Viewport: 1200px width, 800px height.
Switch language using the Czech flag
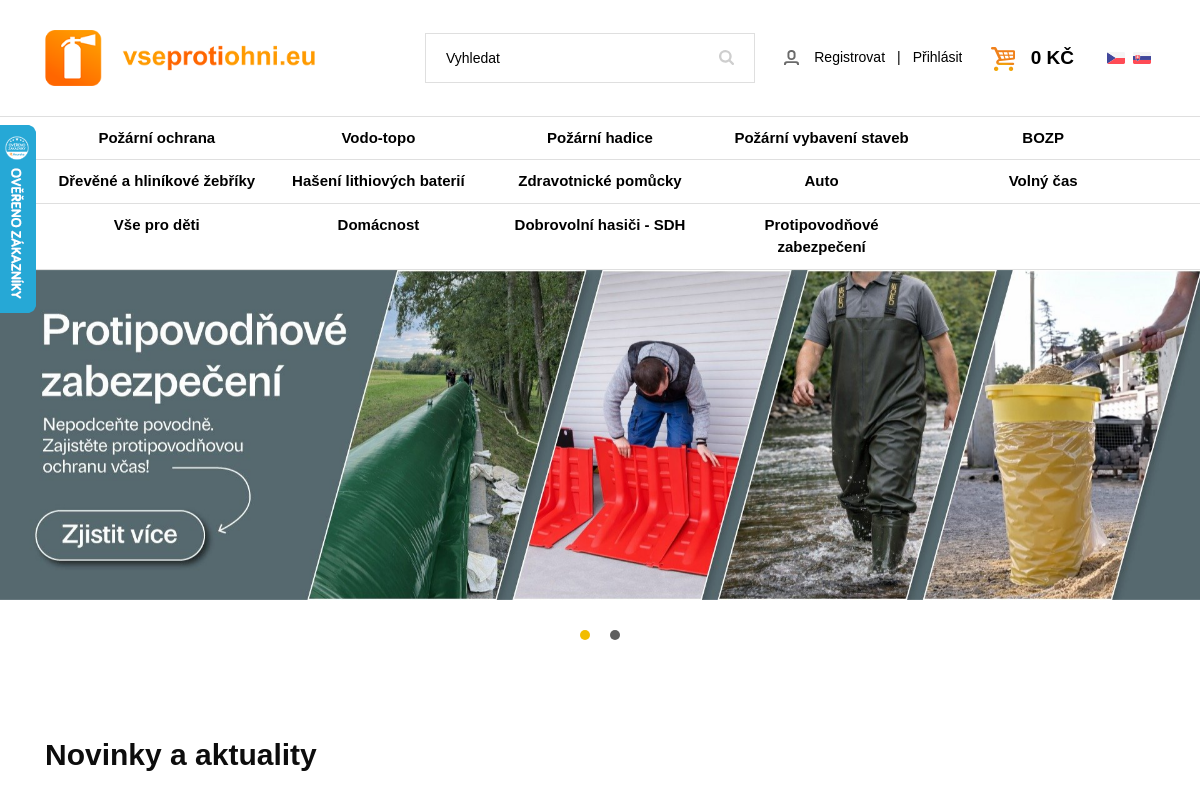1116,58
